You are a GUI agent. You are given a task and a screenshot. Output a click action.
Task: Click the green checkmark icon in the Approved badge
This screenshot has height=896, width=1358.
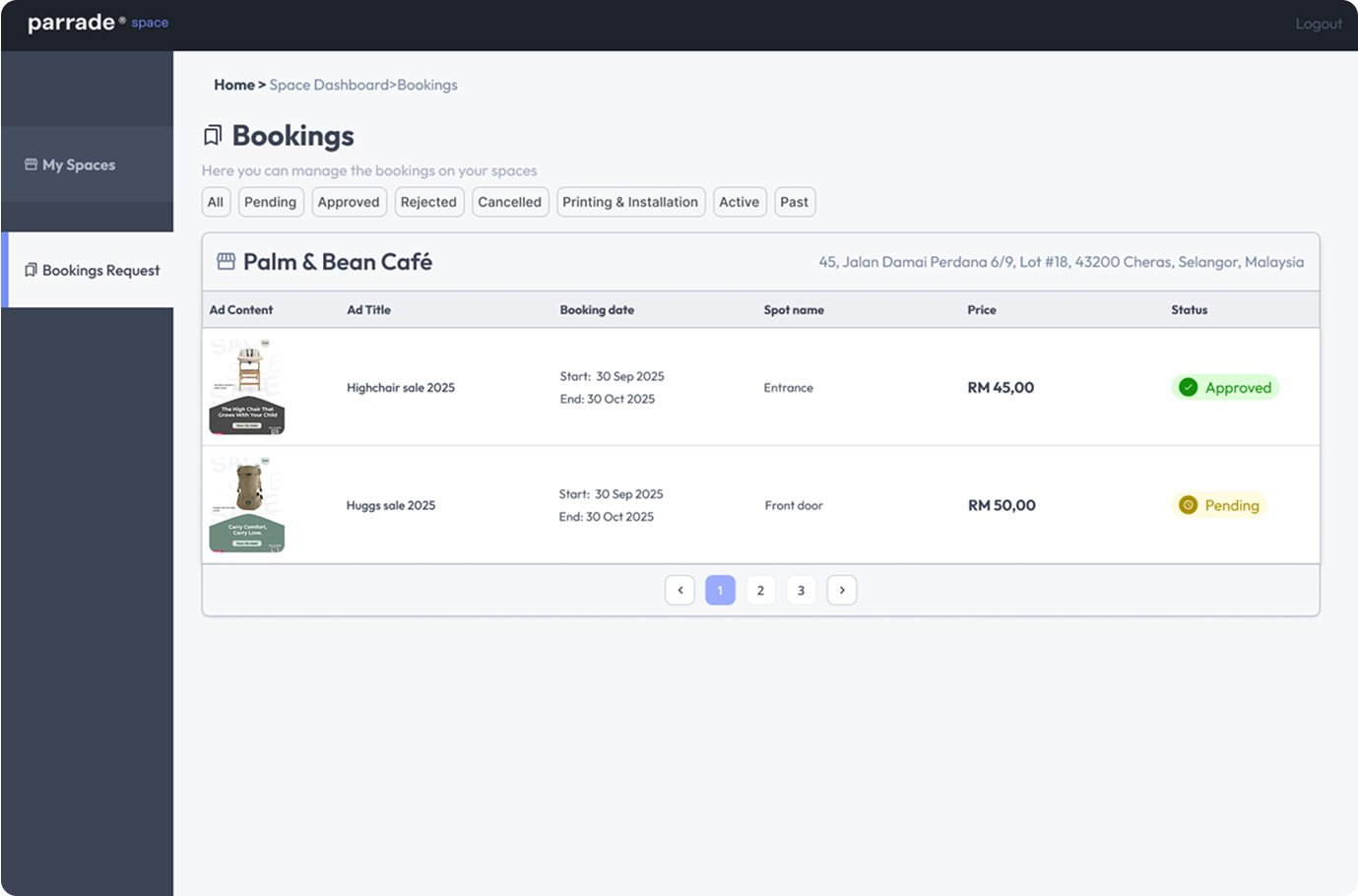coord(1188,387)
